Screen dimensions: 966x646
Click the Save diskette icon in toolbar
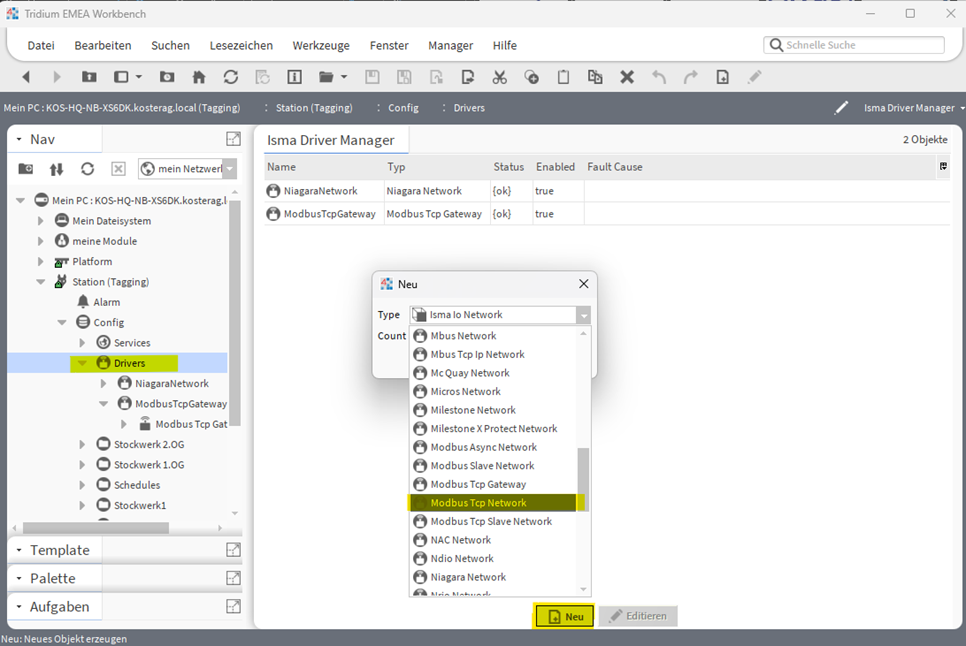click(x=372, y=77)
